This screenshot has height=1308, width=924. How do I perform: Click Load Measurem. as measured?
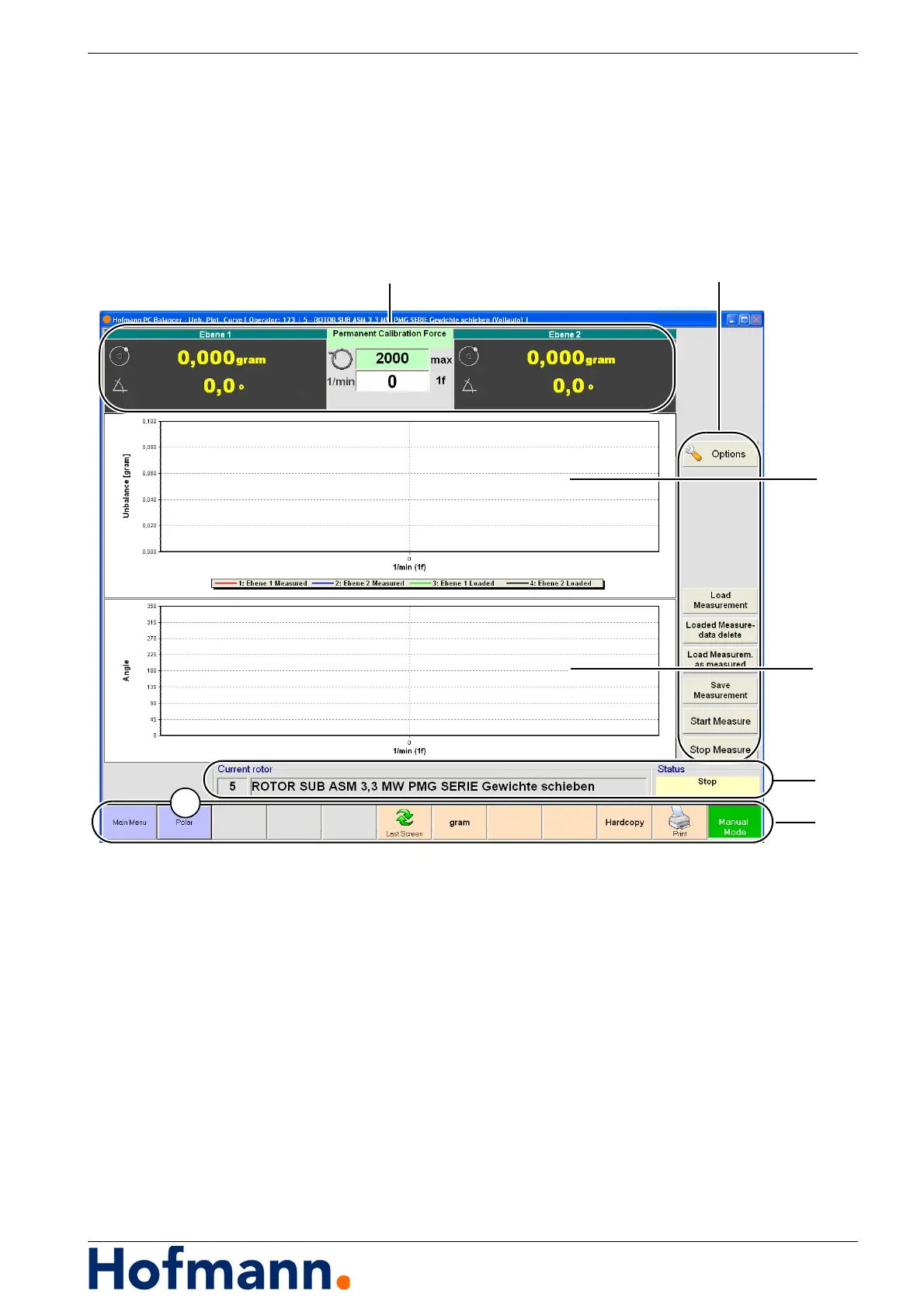(720, 659)
